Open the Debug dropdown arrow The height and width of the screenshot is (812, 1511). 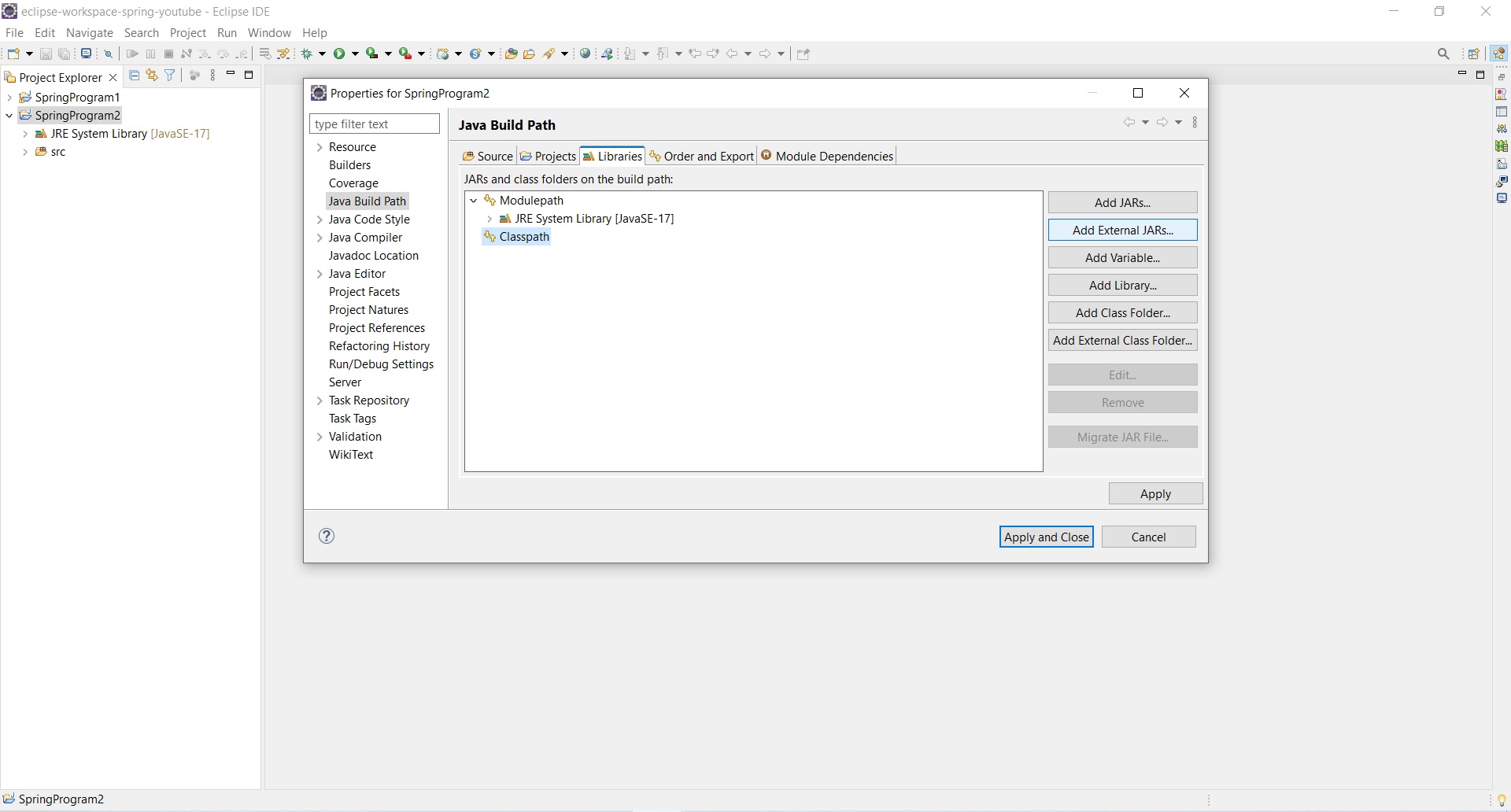coord(322,54)
